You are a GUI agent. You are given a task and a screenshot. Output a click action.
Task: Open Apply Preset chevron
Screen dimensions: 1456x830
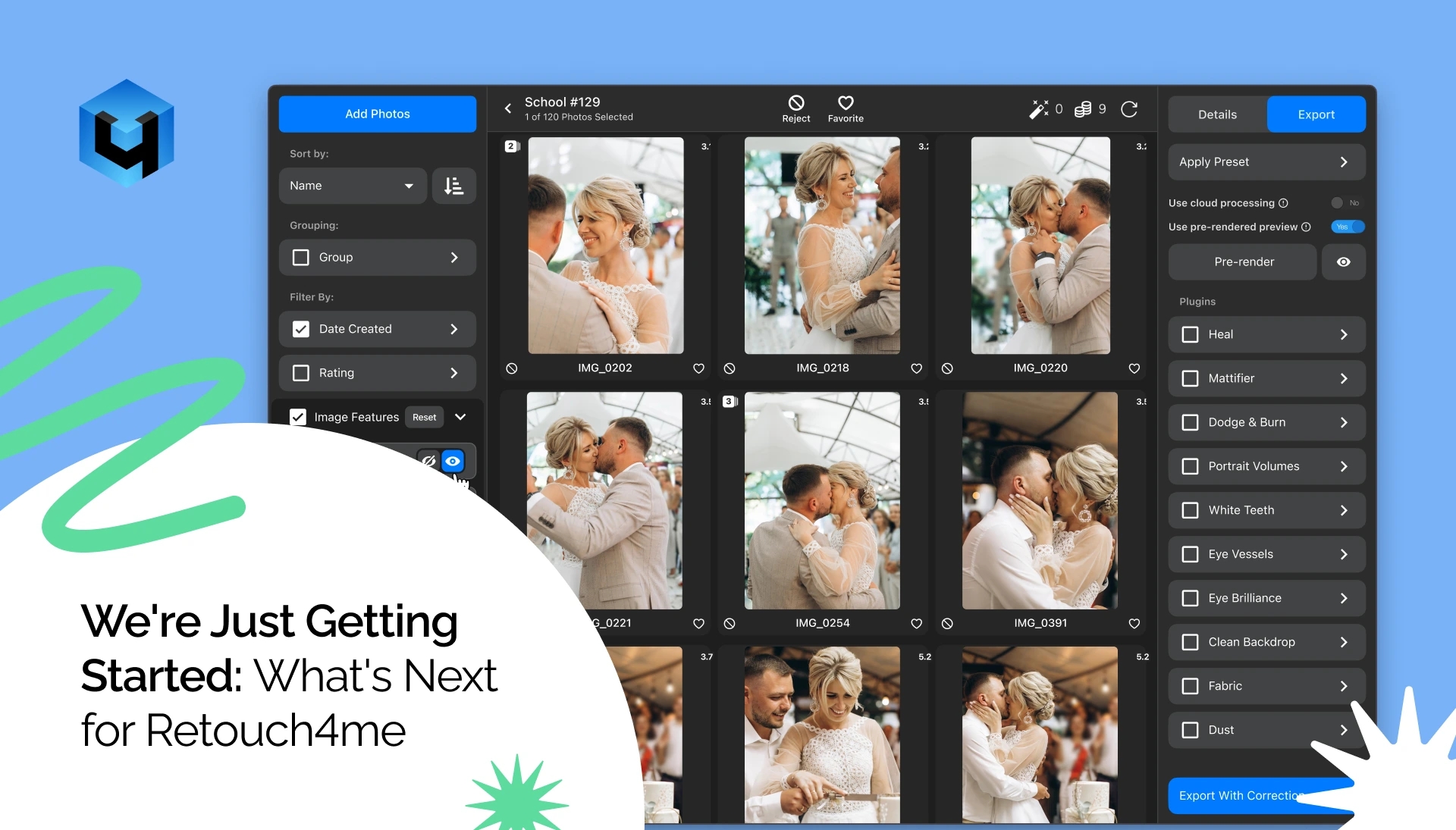tap(1344, 162)
